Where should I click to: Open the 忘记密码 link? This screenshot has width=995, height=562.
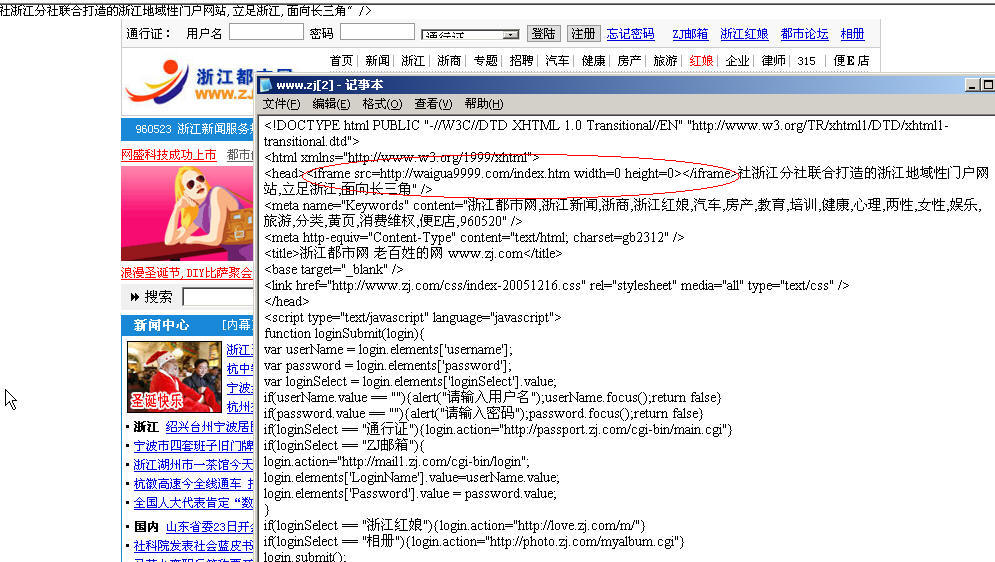coord(630,34)
